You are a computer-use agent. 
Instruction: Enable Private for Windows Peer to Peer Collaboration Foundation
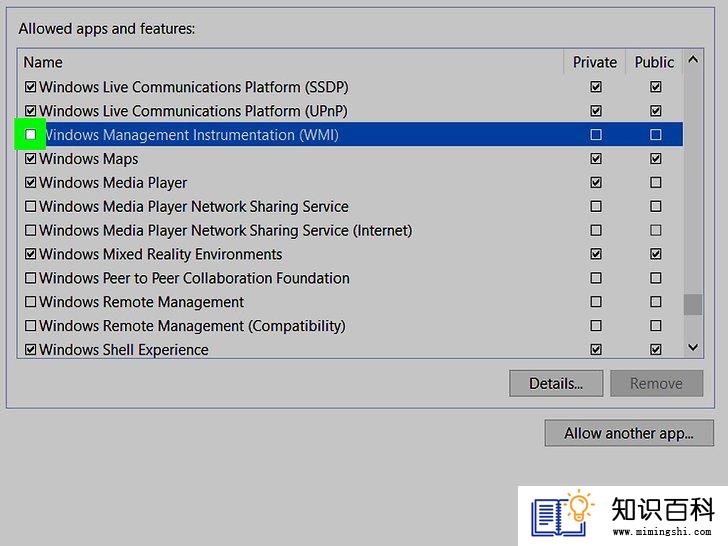[x=596, y=278]
